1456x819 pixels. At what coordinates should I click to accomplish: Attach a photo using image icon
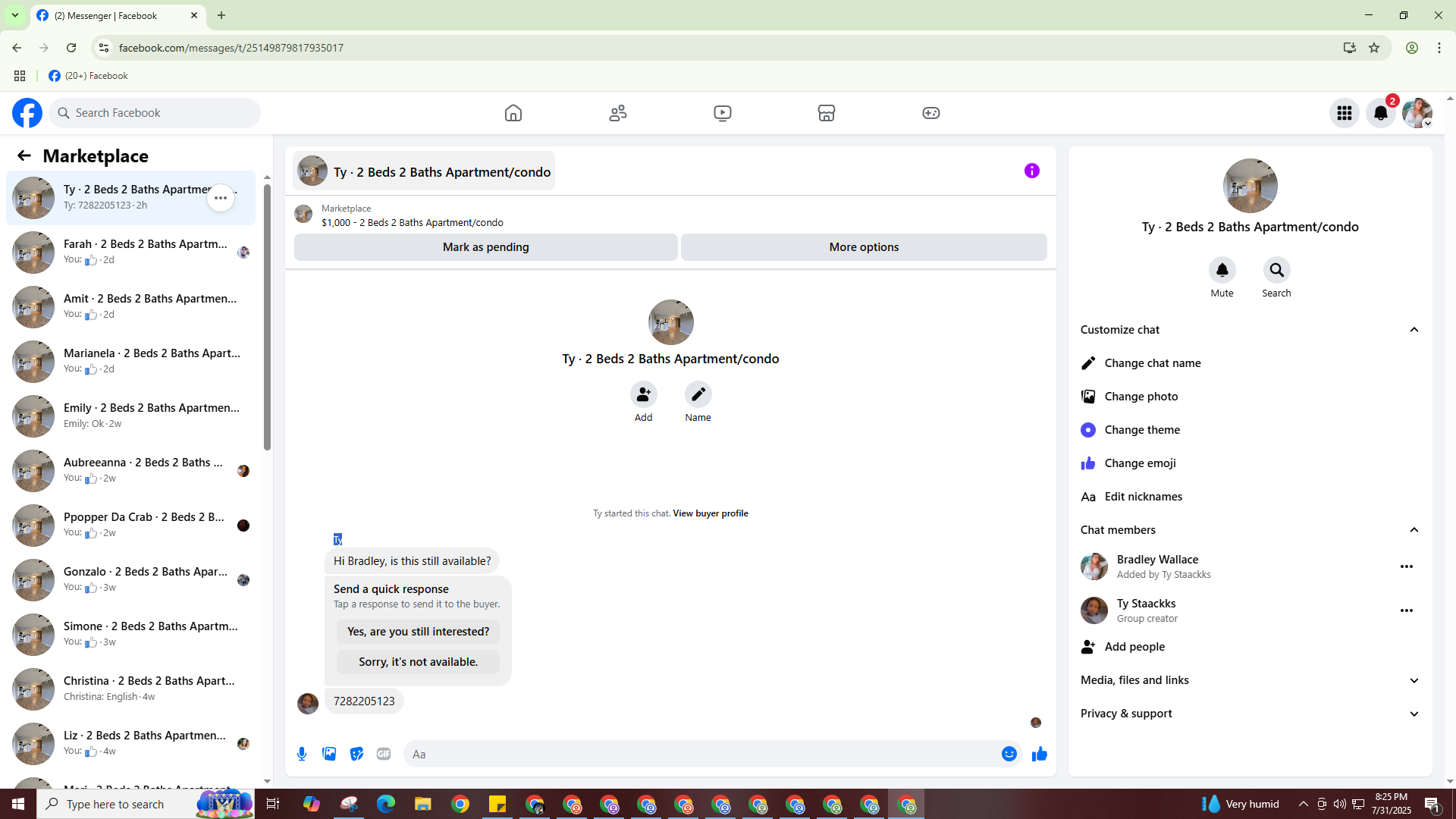point(329,754)
